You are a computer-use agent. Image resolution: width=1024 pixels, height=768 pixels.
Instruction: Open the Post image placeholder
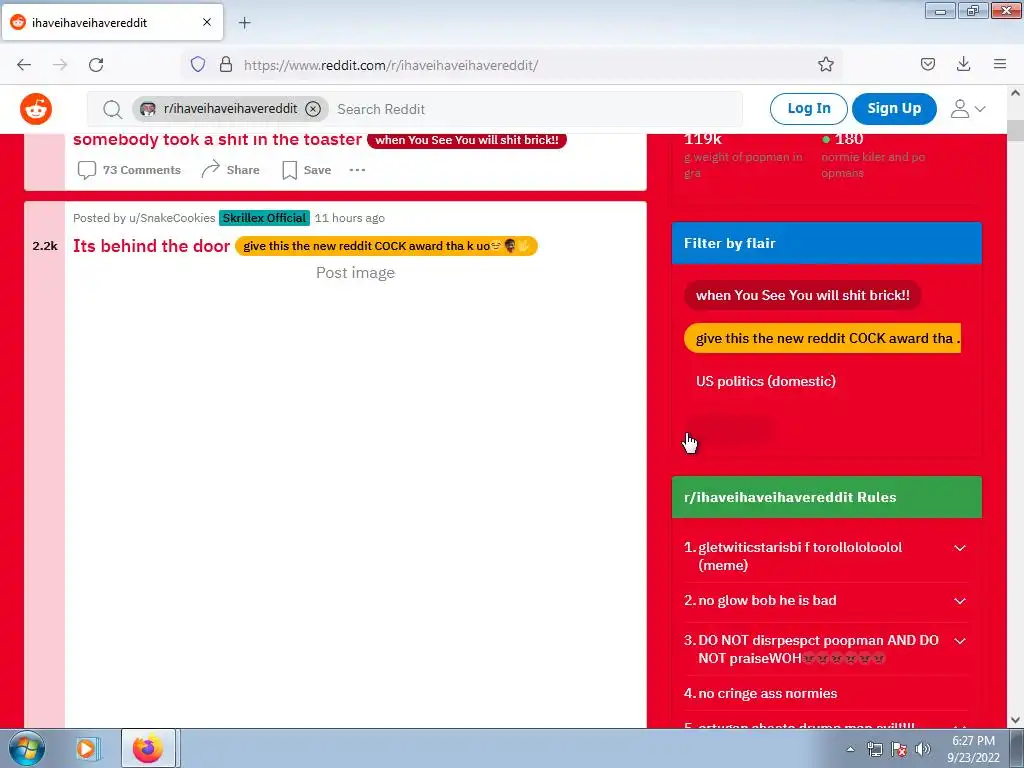[355, 273]
